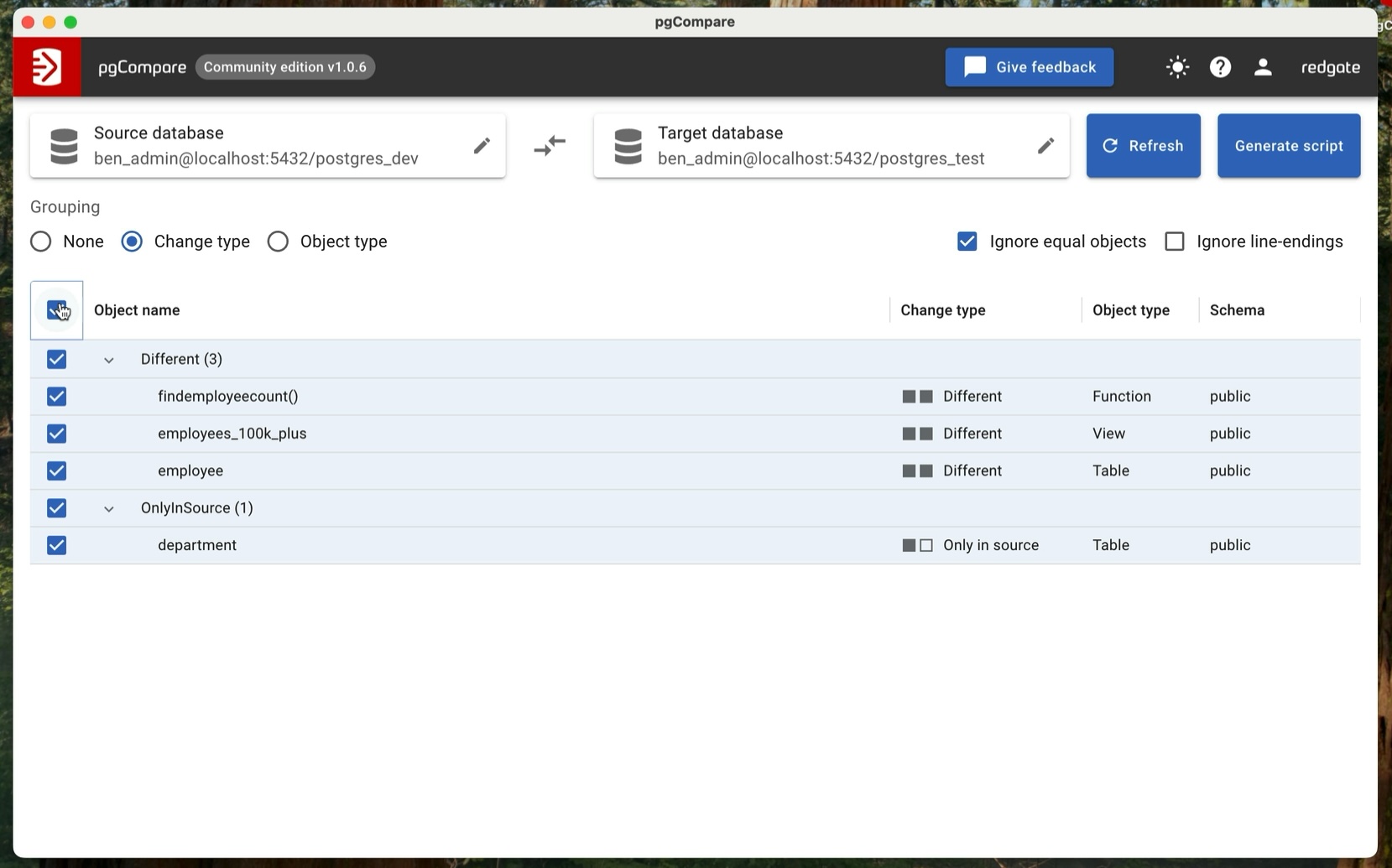The image size is (1392, 868).
Task: Select the department object name
Action: (x=197, y=545)
